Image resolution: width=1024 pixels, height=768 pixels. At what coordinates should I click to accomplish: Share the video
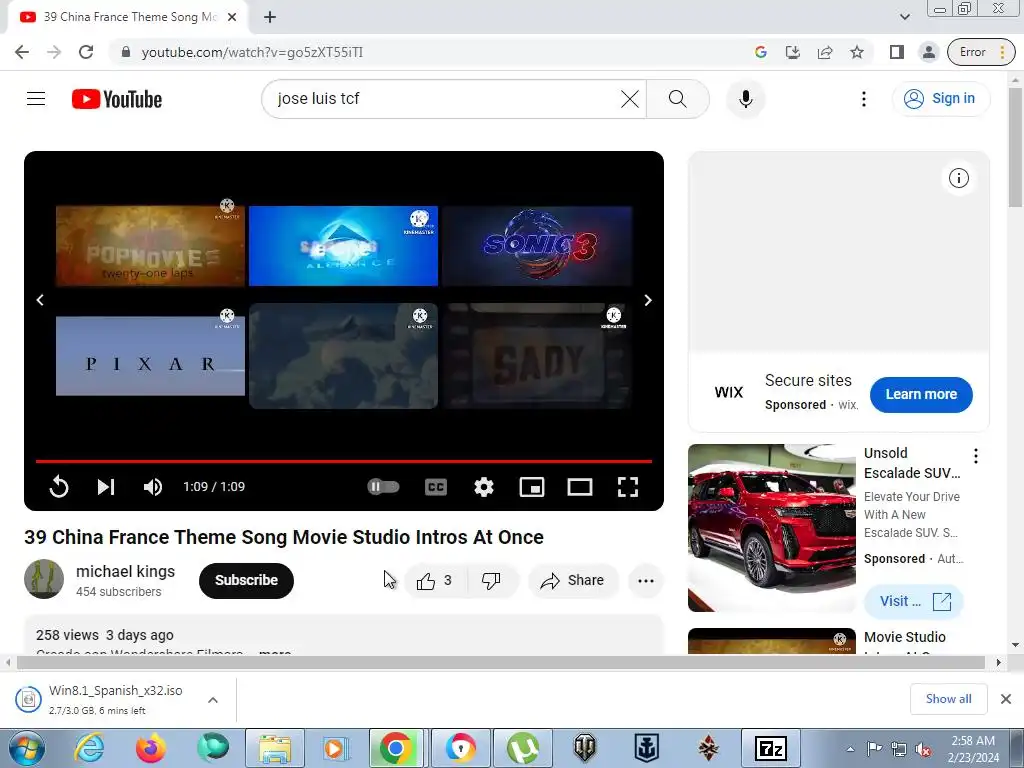(573, 580)
